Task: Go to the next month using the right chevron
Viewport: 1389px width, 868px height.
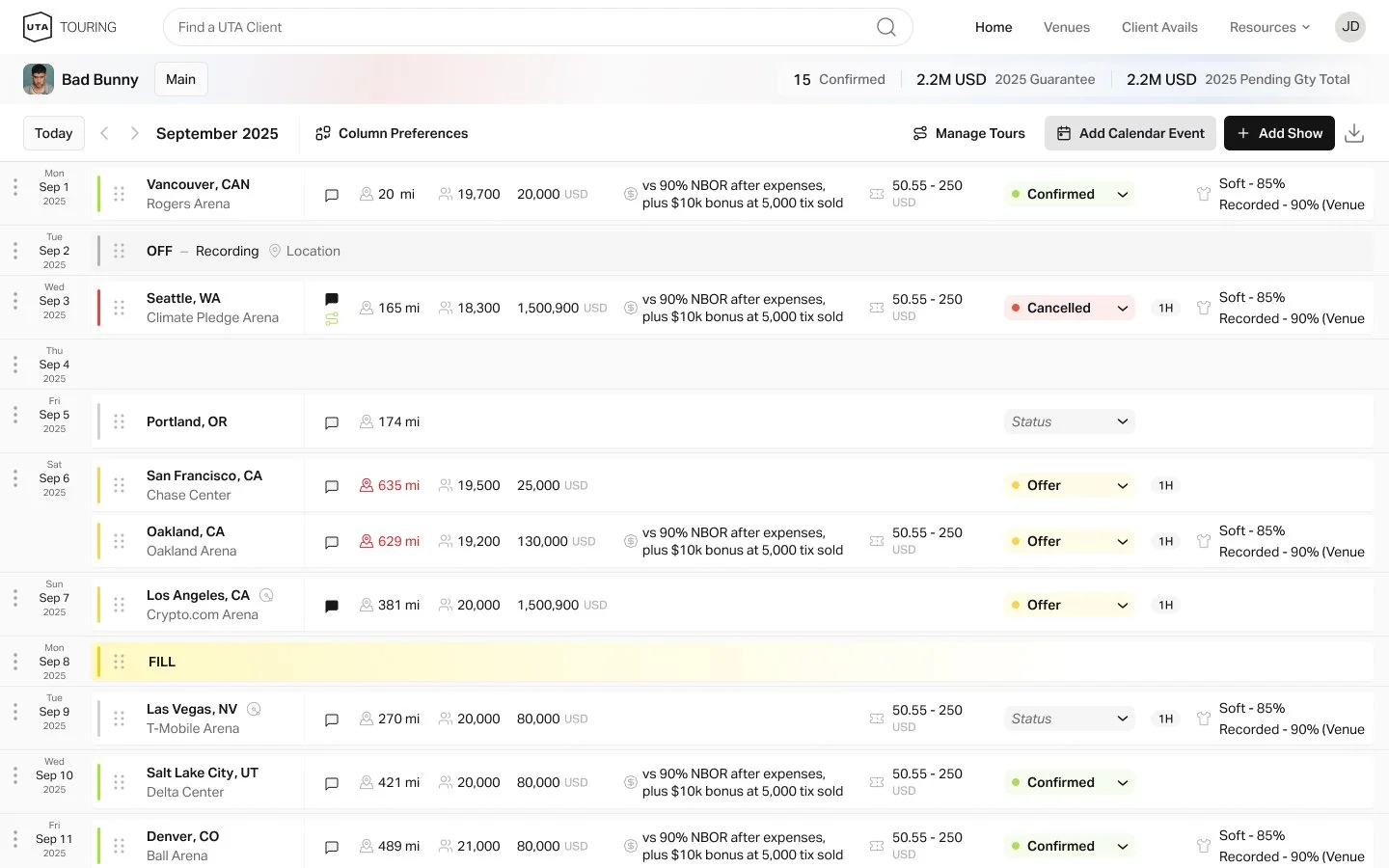Action: click(x=135, y=133)
